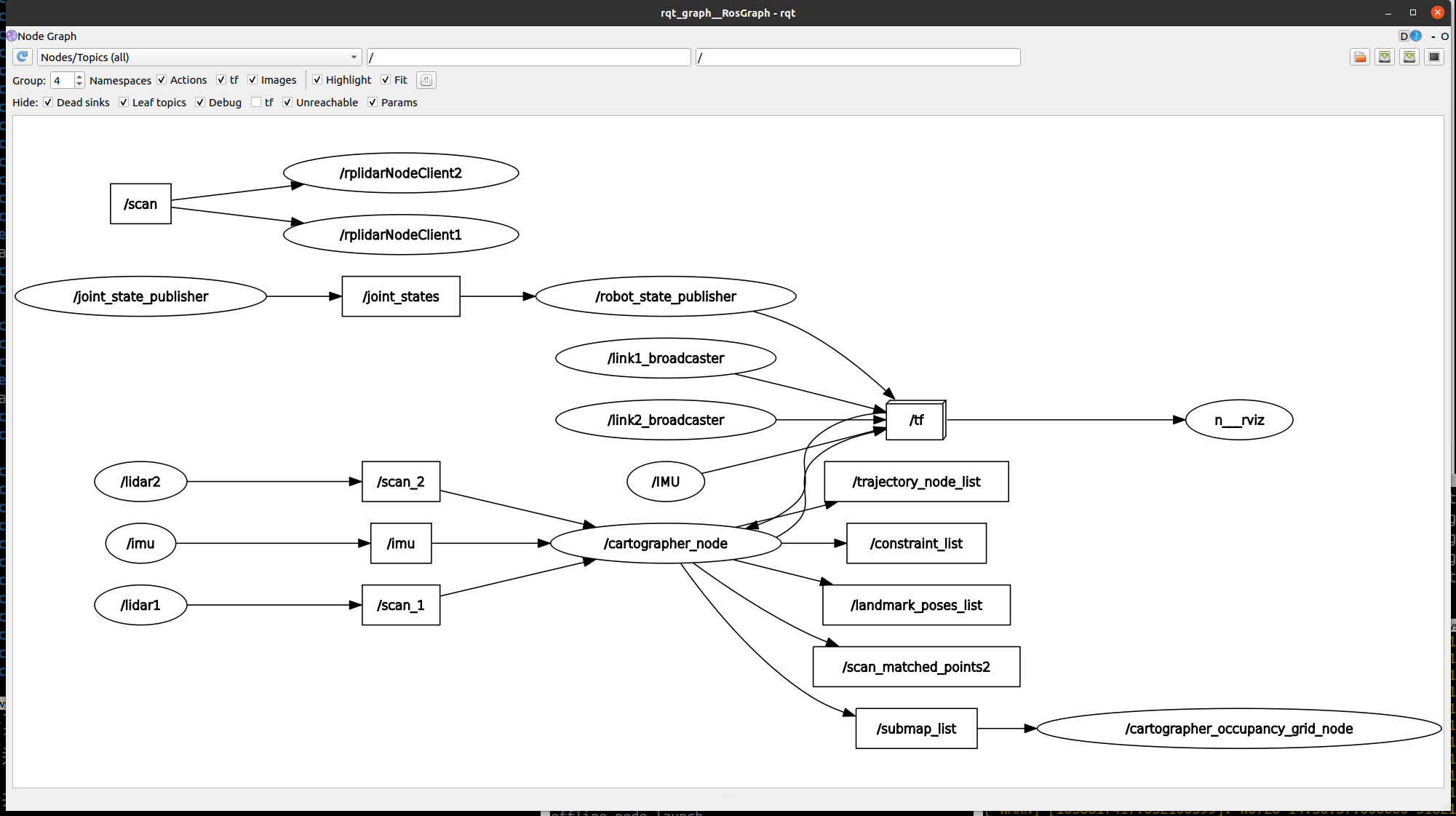Viewport: 1456px width, 816px height.
Task: Toggle the Hide Debug checkbox
Action: click(200, 103)
